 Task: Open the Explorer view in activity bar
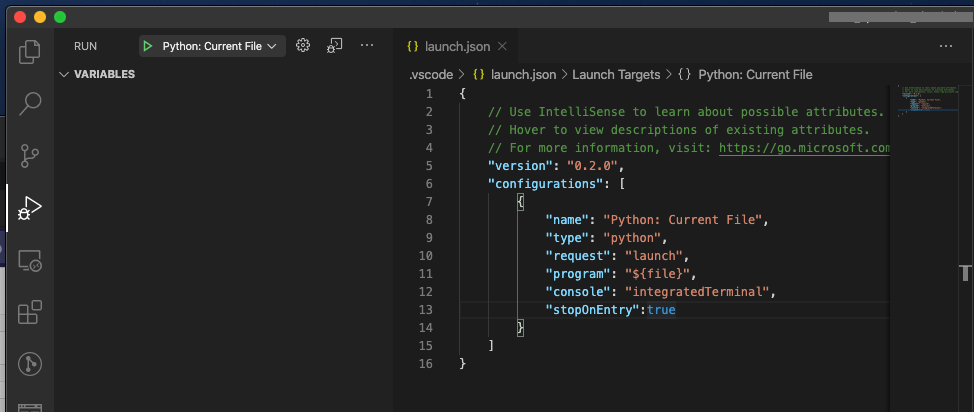coord(30,52)
